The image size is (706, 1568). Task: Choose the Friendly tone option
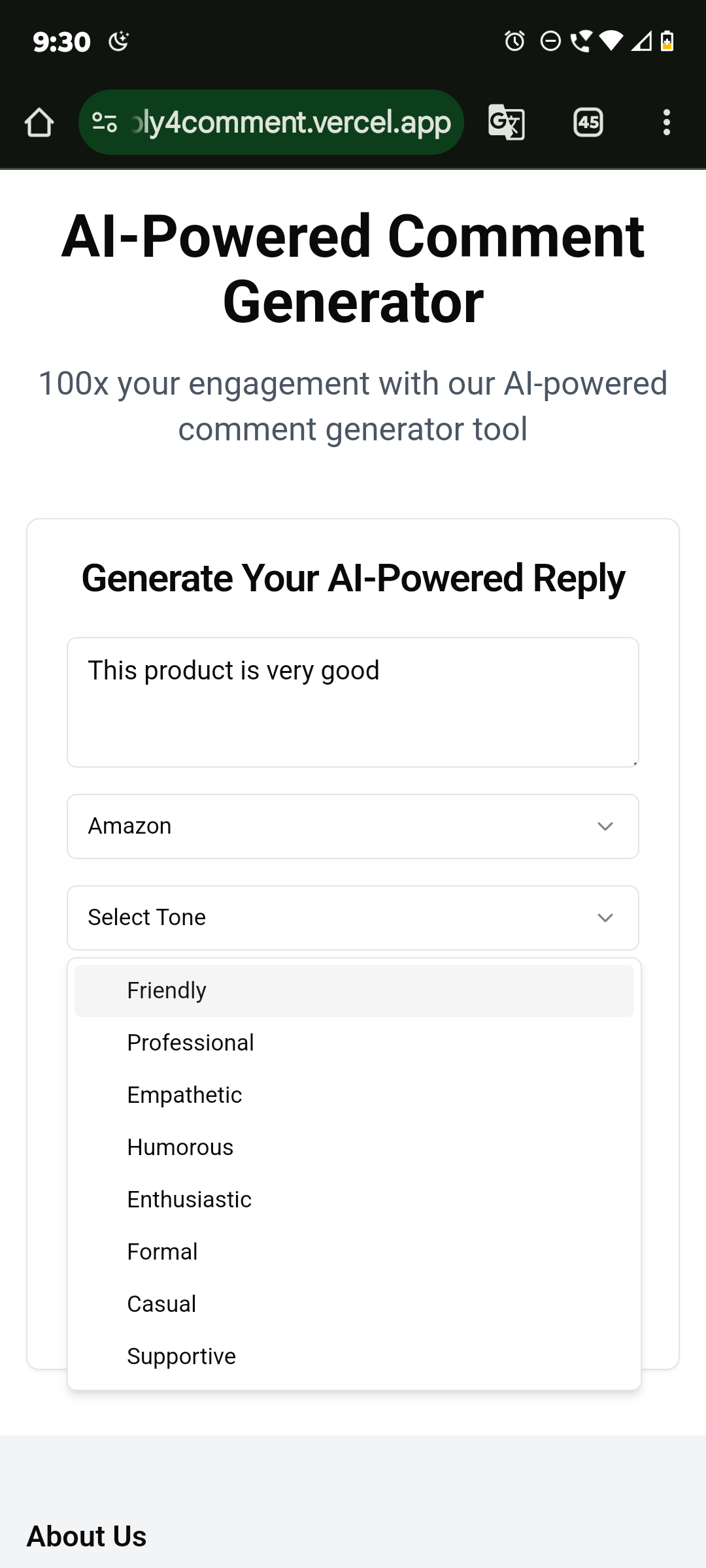tap(354, 990)
